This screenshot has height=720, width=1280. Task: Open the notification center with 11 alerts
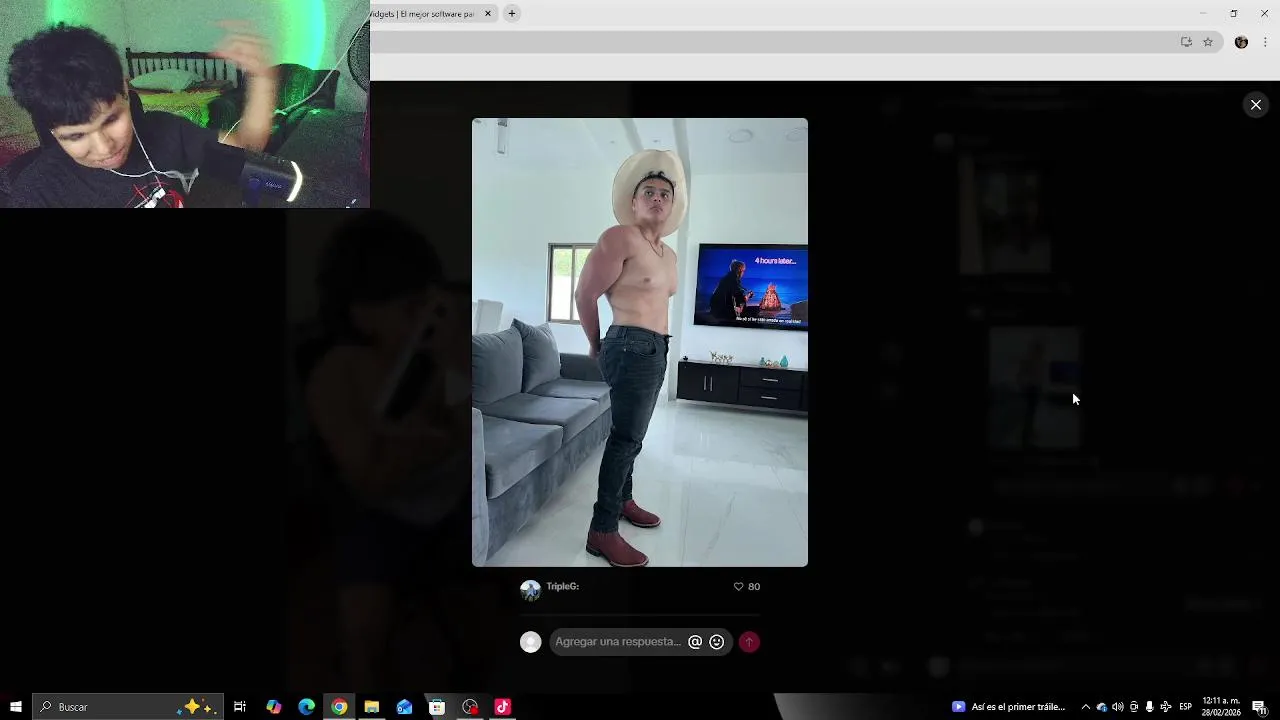pyautogui.click(x=1260, y=707)
